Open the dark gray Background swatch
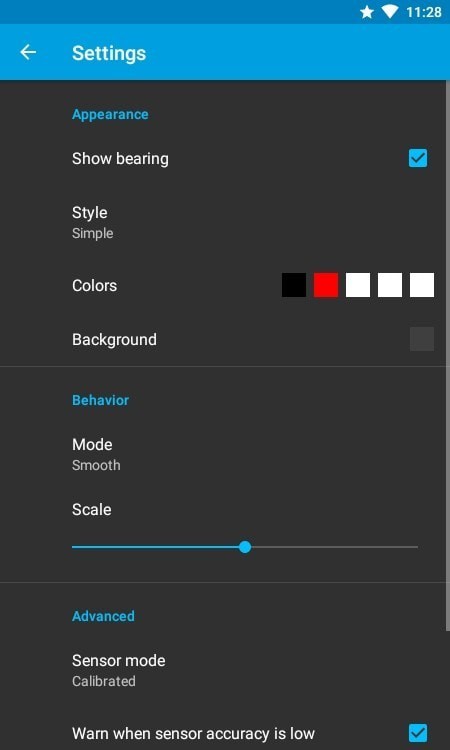450x750 pixels. tap(422, 339)
